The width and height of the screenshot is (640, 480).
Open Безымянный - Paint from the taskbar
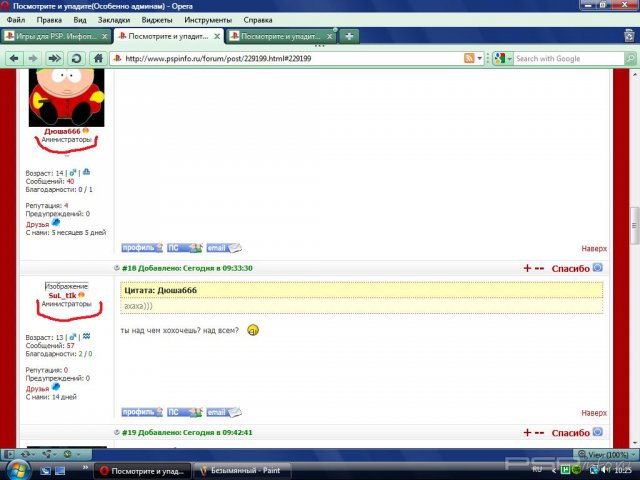240,469
